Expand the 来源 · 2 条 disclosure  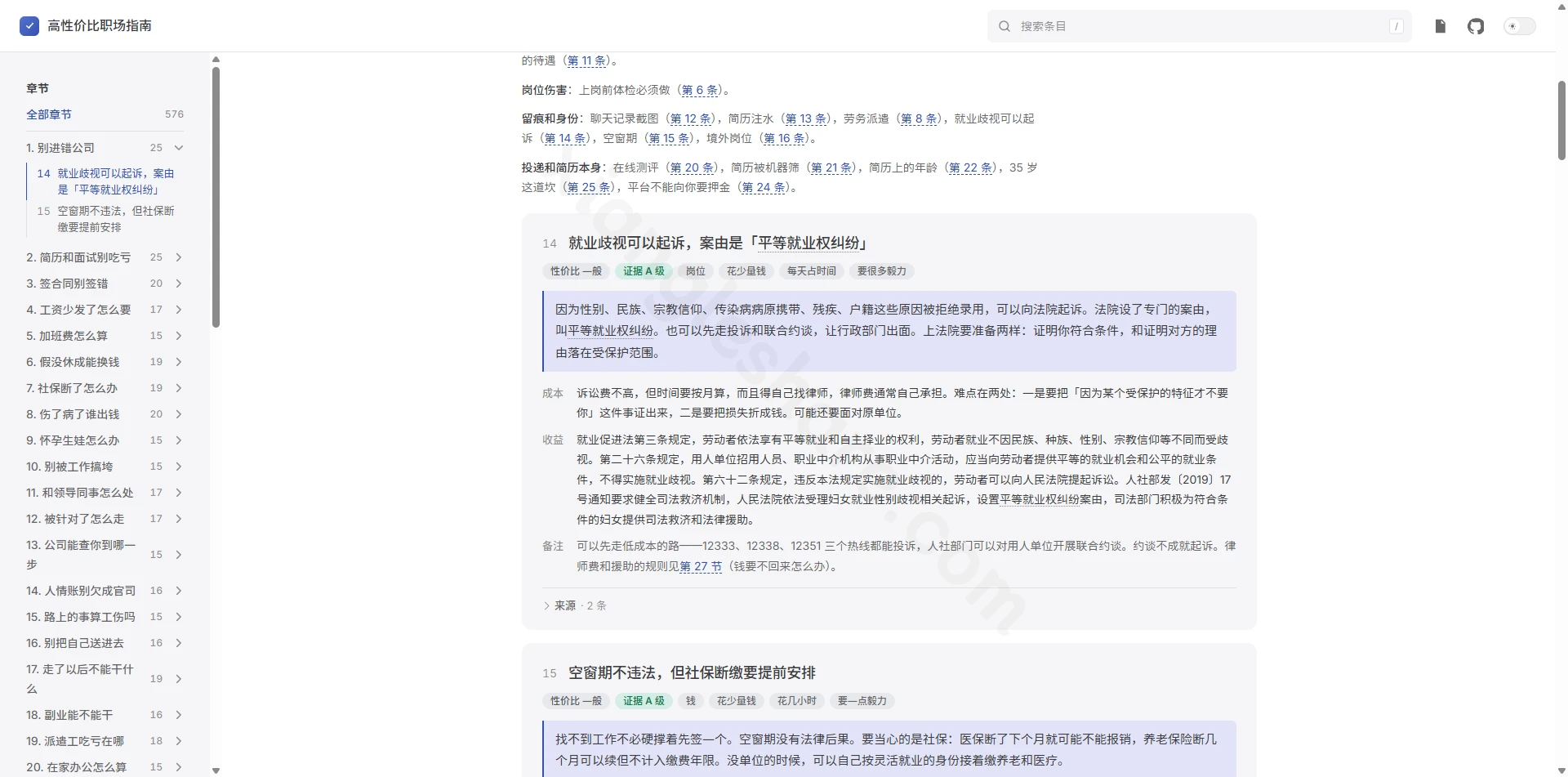coord(575,605)
